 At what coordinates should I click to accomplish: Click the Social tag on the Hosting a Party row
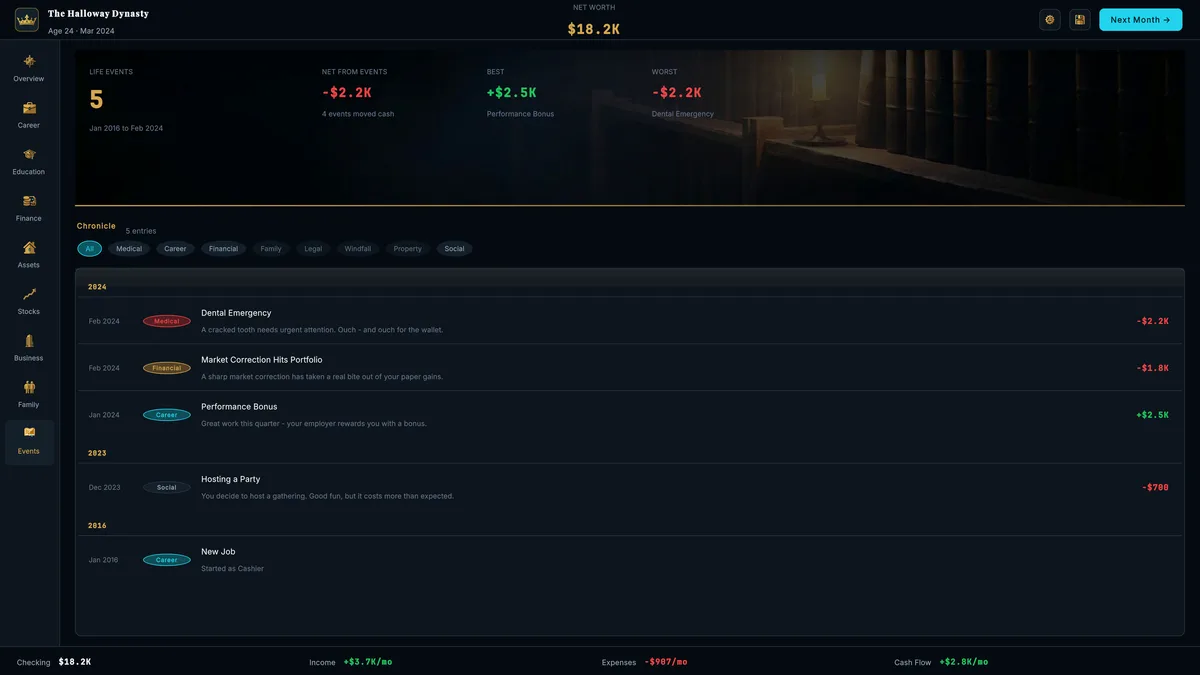coord(167,488)
